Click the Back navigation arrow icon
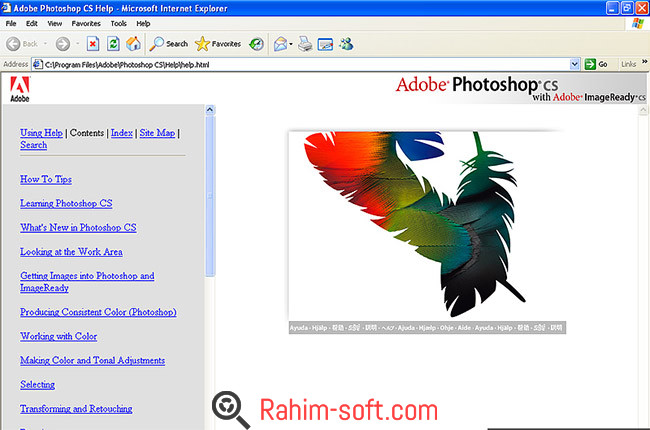This screenshot has height=430, width=650. [13, 44]
